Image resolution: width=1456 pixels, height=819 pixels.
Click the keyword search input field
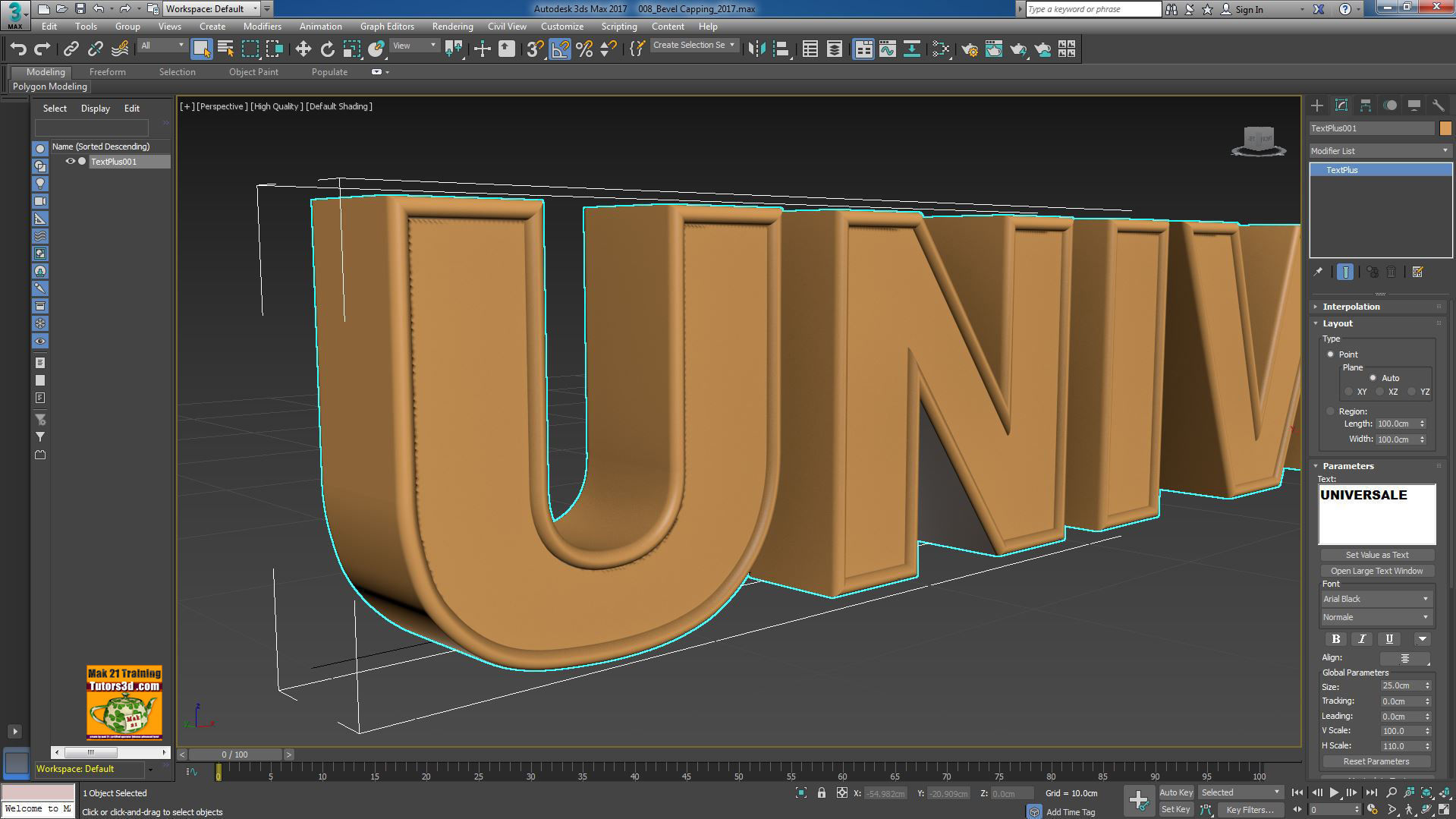pos(1093,9)
